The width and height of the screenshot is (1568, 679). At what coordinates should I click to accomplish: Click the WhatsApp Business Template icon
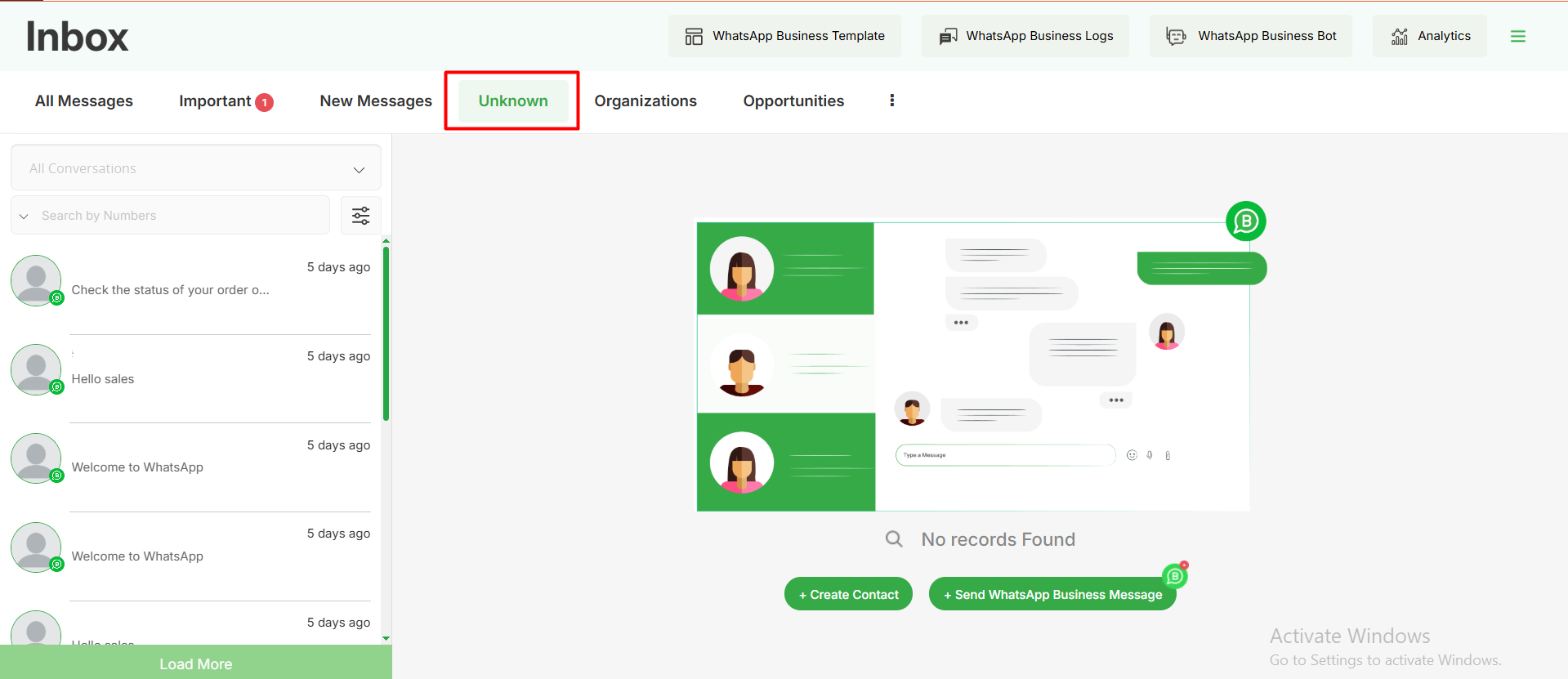694,36
